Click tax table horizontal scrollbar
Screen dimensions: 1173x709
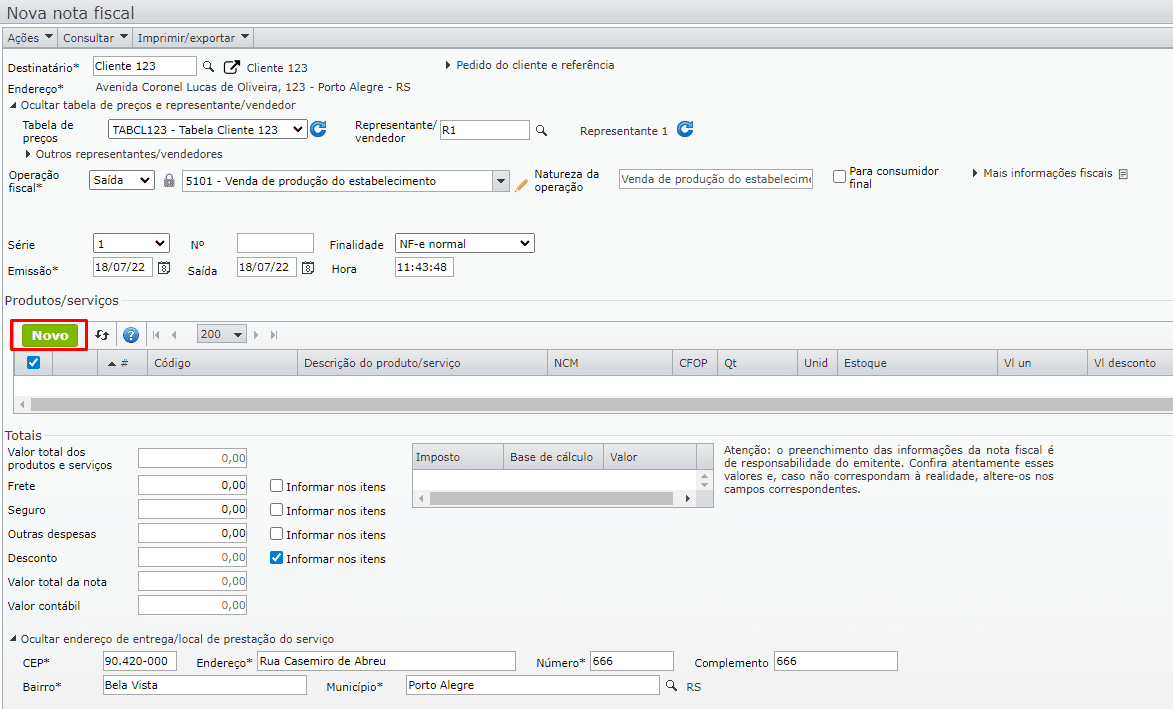[x=551, y=498]
